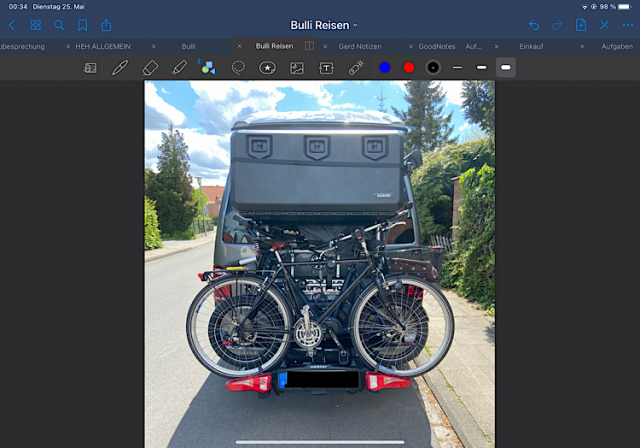Toggle bookmark for this page
This screenshot has height=448, width=640.
82,25
